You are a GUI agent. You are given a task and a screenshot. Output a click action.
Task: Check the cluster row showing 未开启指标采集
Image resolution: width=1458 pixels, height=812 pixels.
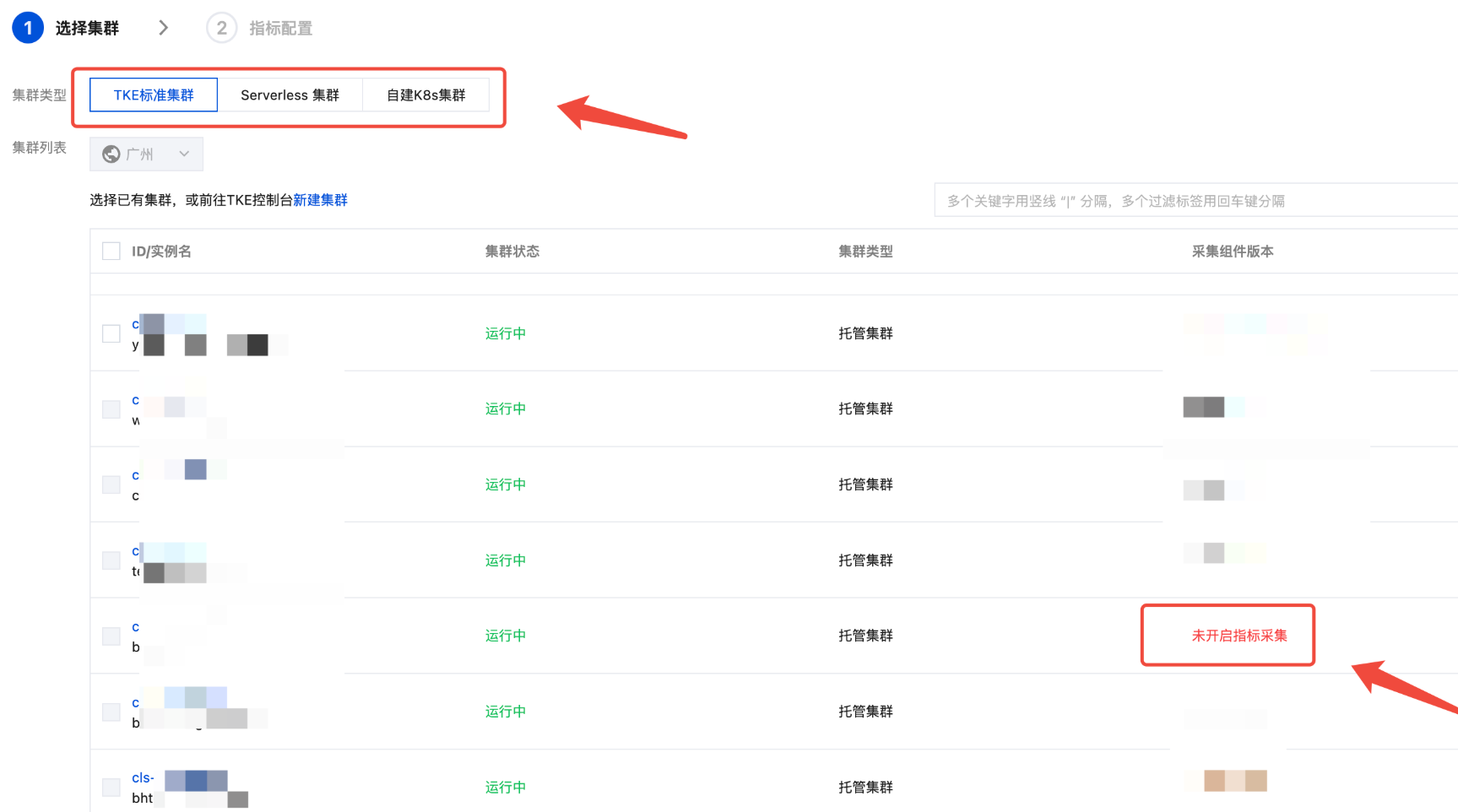111,636
